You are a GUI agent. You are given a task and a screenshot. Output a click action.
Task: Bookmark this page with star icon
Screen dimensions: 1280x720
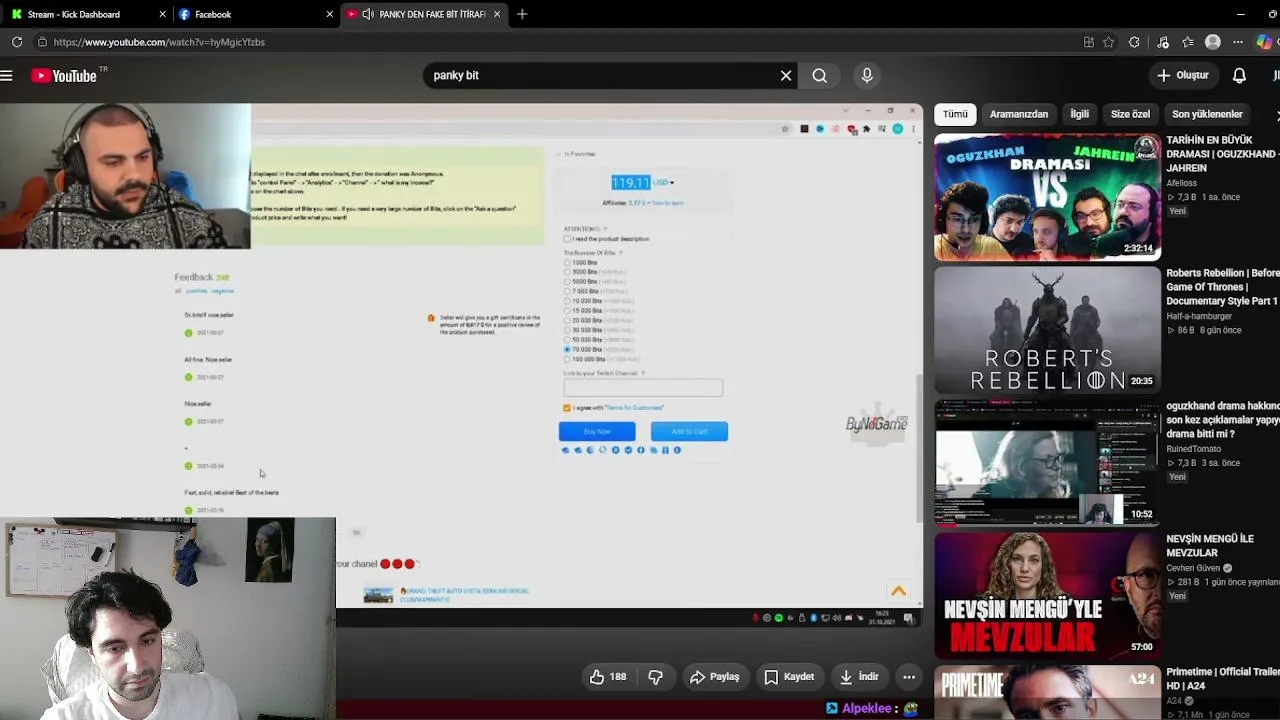click(1109, 42)
